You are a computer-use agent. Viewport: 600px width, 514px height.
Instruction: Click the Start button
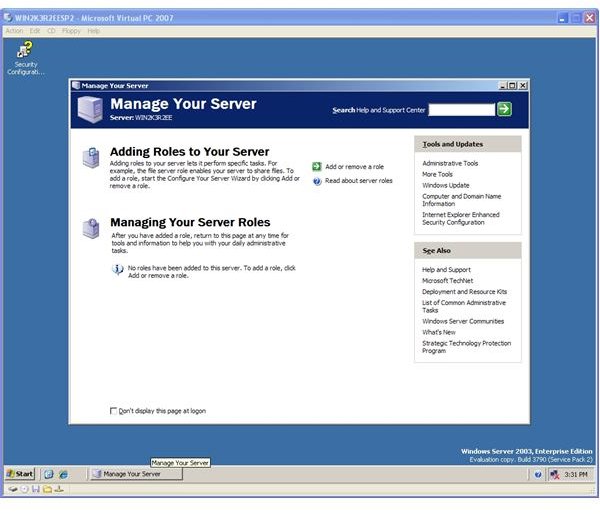pyautogui.click(x=20, y=474)
